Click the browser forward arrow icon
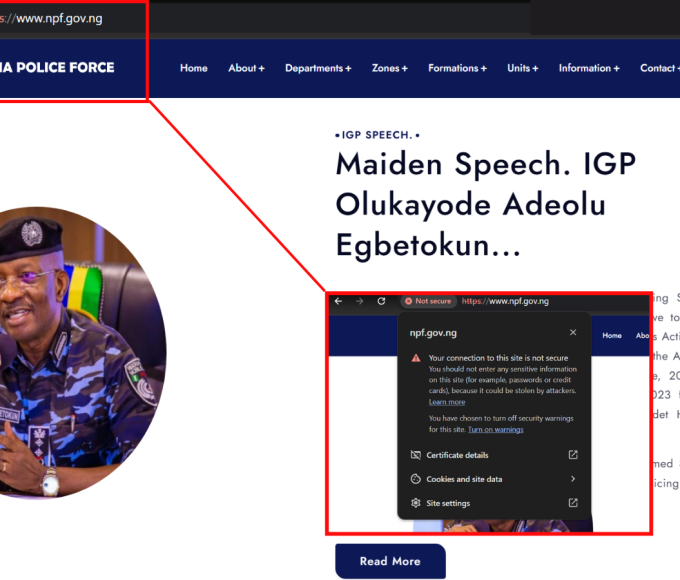The width and height of the screenshot is (680, 580). coord(360,301)
